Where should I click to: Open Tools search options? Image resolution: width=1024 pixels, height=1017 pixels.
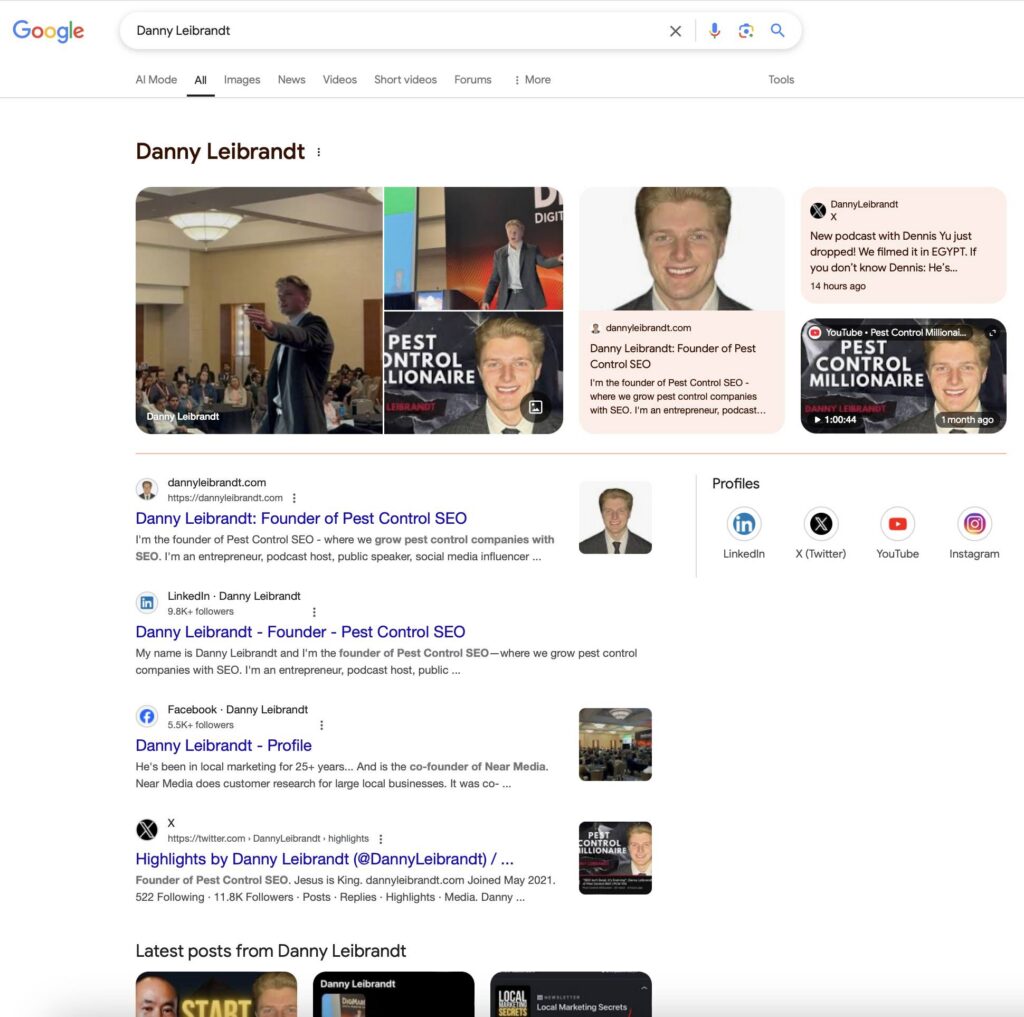pyautogui.click(x=781, y=80)
